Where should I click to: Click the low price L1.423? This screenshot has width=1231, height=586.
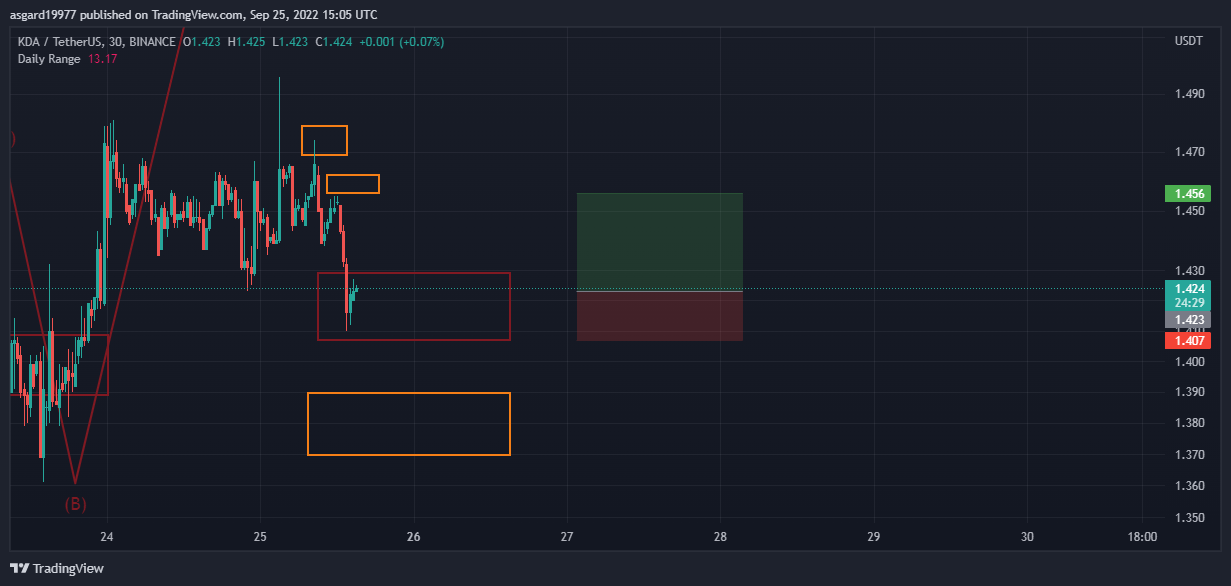pos(290,42)
